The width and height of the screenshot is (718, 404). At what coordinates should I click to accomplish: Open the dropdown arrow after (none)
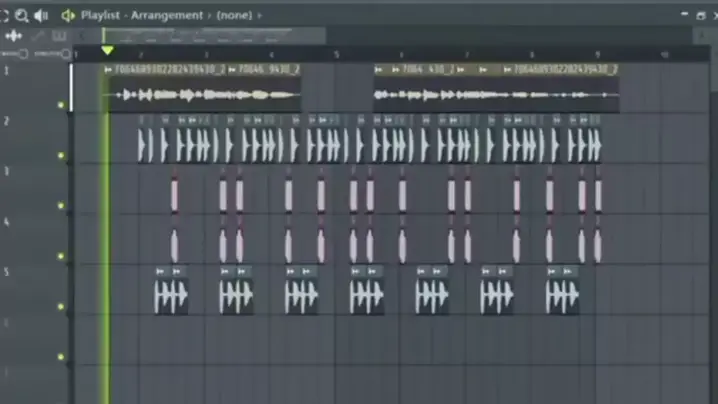[260, 15]
